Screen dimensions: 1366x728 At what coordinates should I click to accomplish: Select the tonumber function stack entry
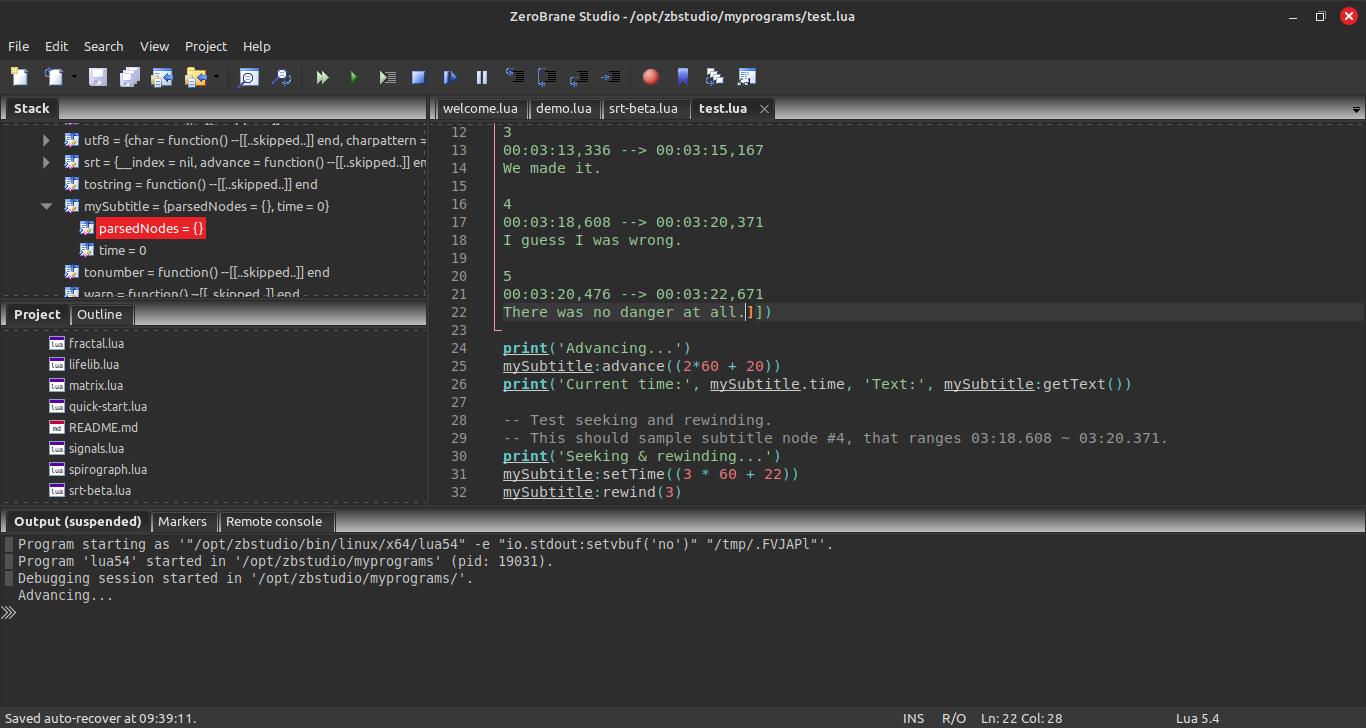click(206, 272)
